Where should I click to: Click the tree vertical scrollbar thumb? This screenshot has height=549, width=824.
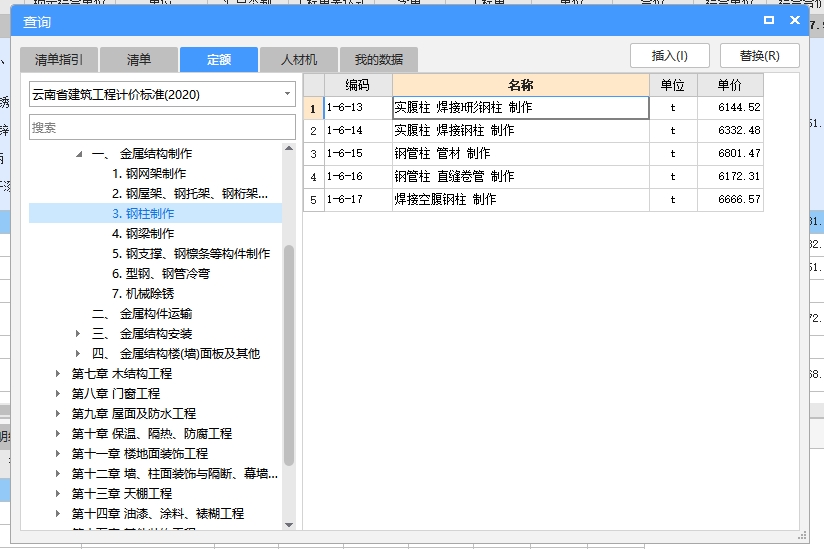[289, 355]
